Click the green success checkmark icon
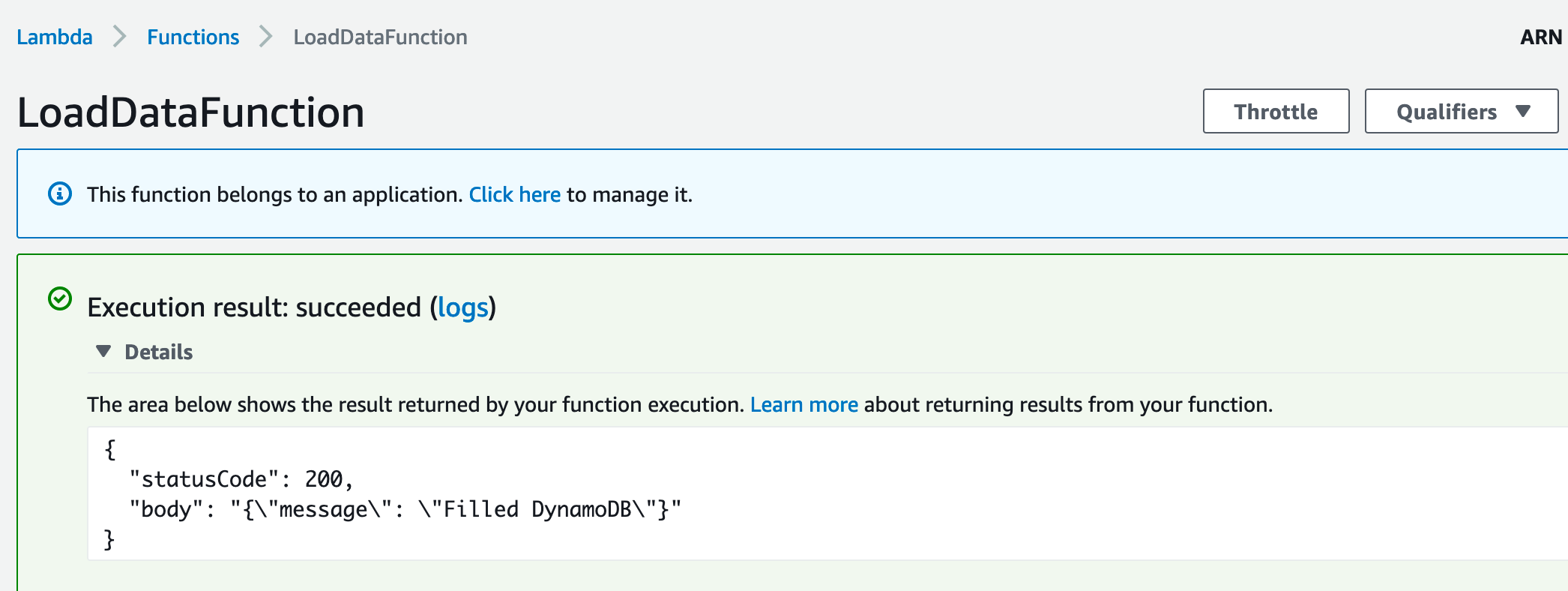This screenshot has height=591, width=1568. [60, 299]
